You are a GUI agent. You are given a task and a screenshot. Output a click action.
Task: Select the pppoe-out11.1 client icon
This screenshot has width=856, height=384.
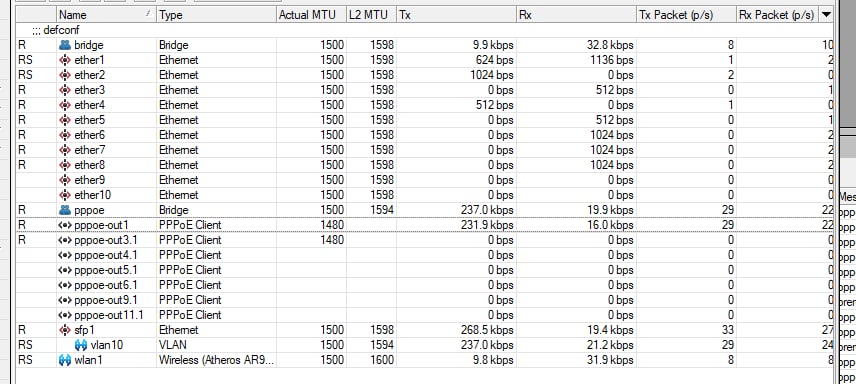point(64,315)
